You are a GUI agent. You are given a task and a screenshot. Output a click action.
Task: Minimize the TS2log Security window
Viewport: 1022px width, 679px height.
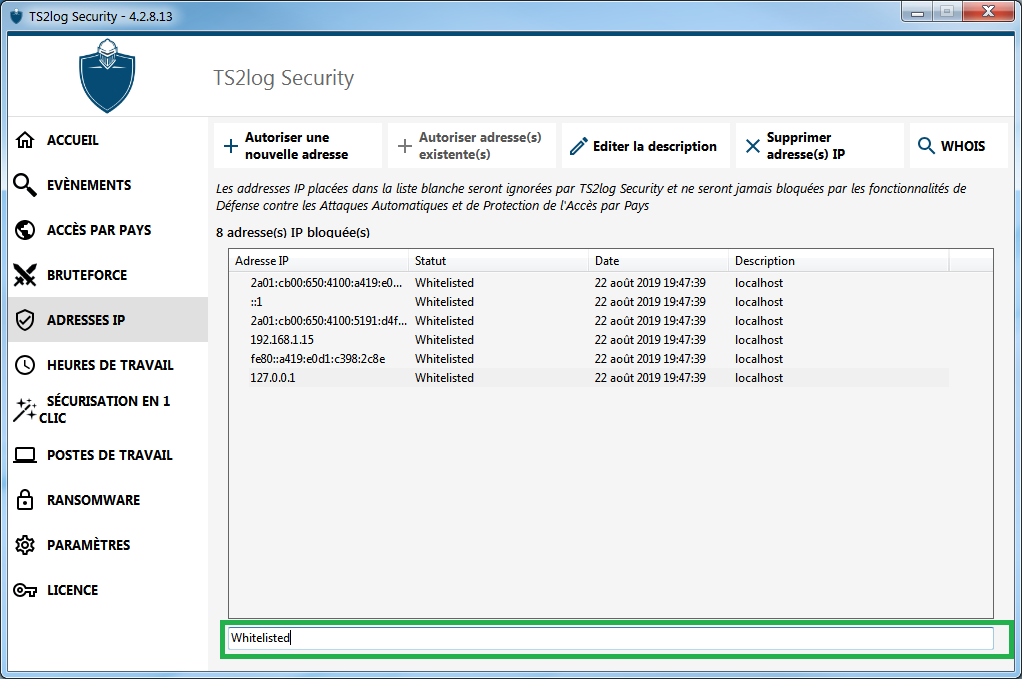917,12
